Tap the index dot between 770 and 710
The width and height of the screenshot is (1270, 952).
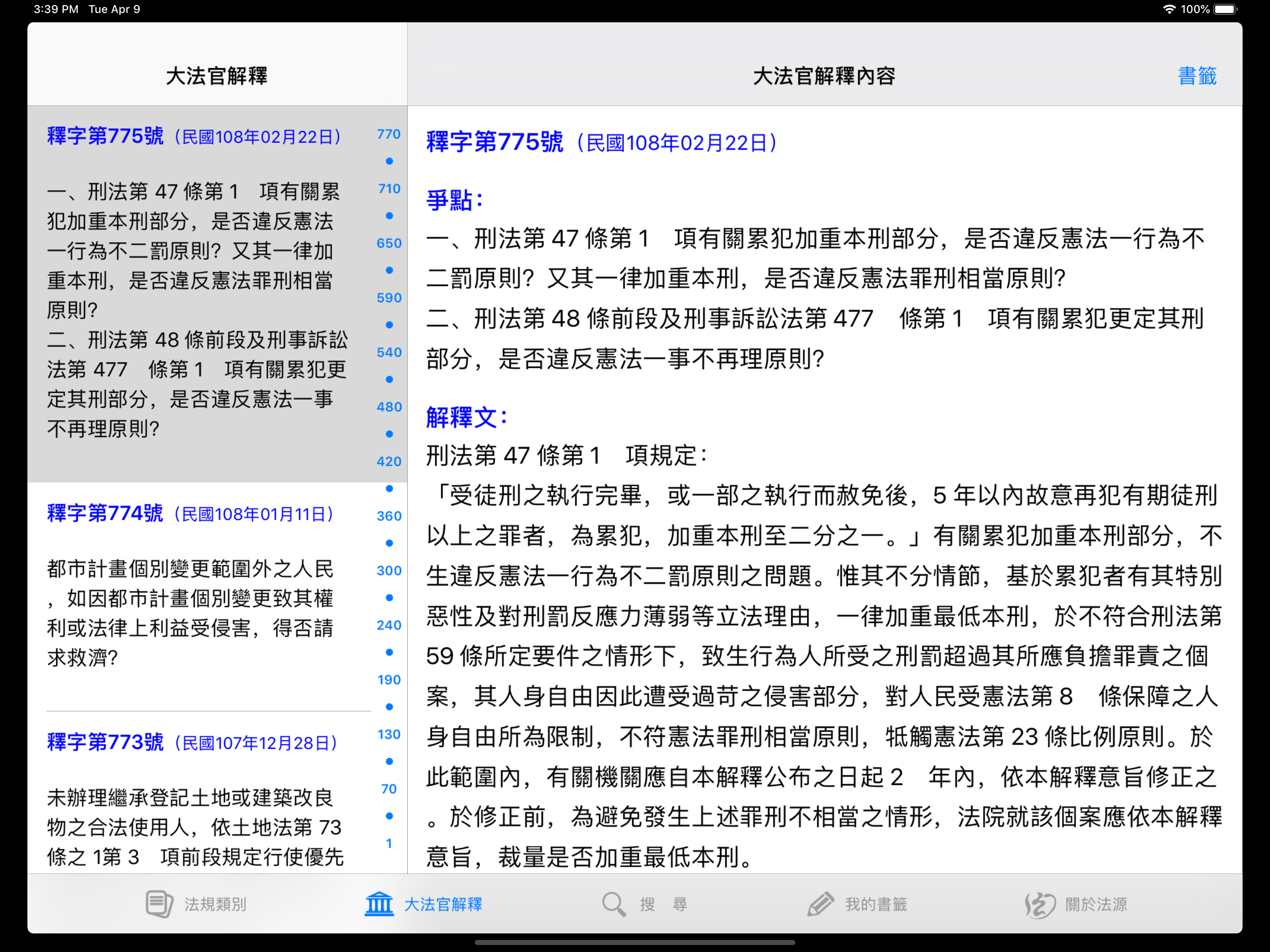(389, 161)
